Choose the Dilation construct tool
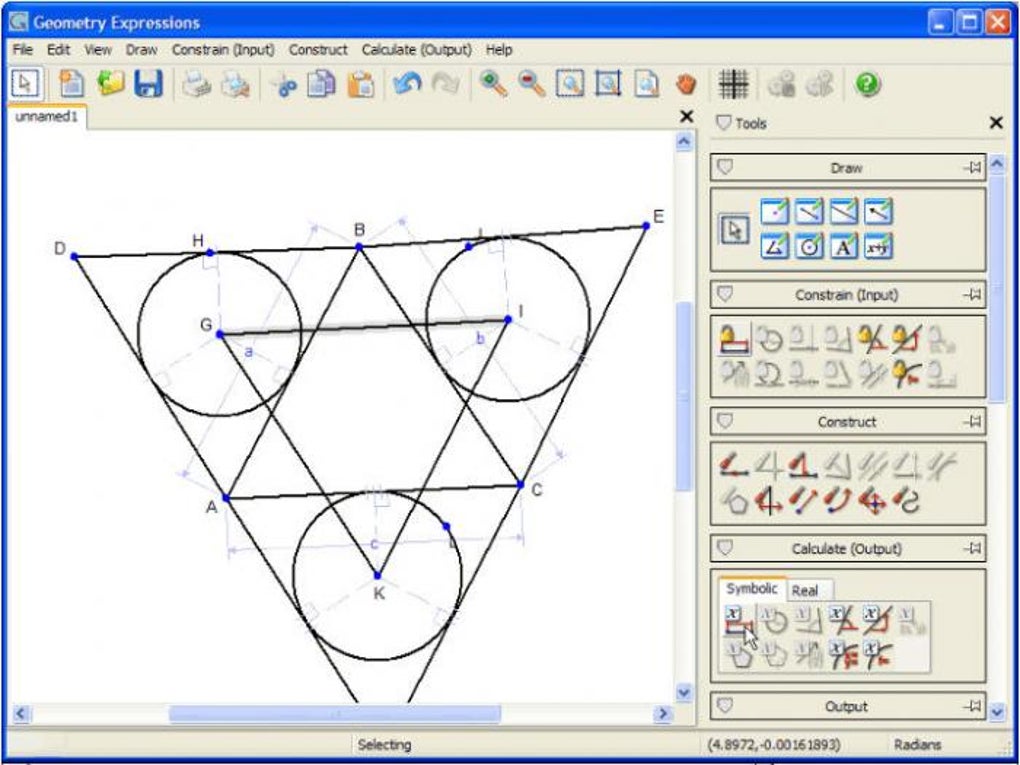The width and height of the screenshot is (1020, 765). 872,502
